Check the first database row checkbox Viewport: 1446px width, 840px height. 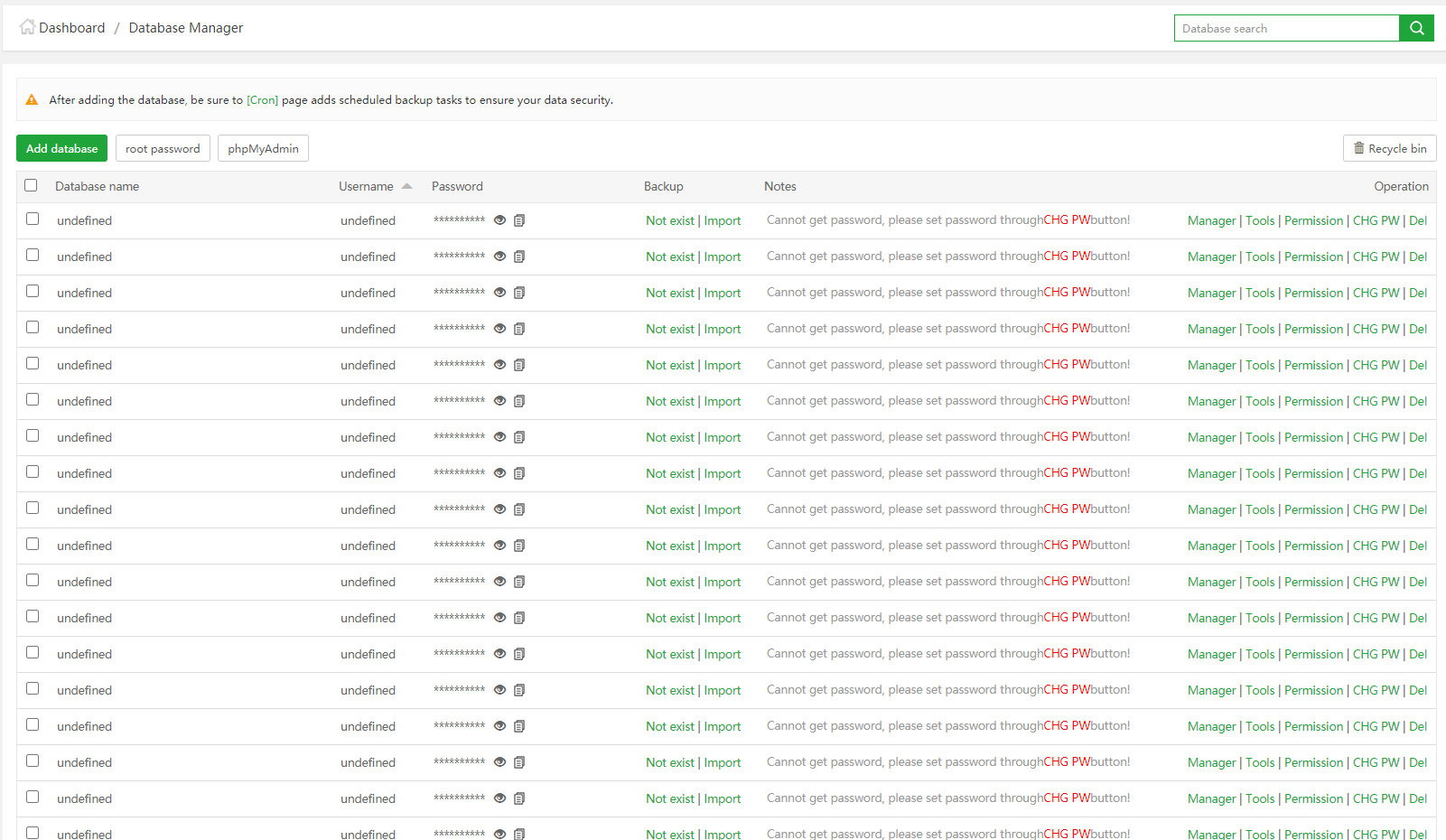(33, 219)
